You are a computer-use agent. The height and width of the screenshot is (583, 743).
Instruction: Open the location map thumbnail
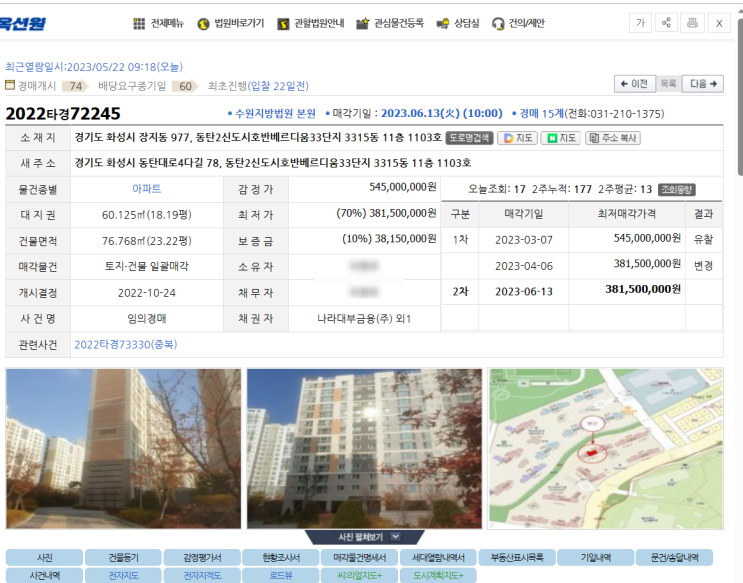(x=605, y=448)
